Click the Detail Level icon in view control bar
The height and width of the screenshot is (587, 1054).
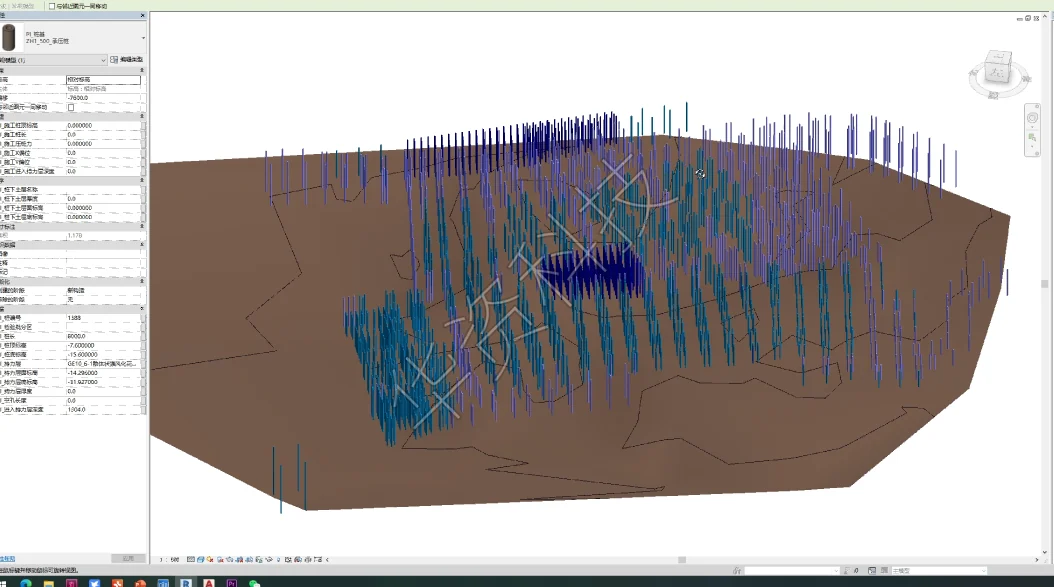pos(191,559)
